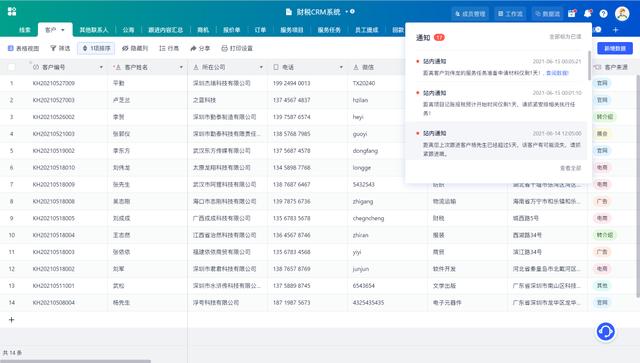Click the blue support headset floating icon
Image resolution: width=640 pixels, height=363 pixels.
[x=606, y=332]
